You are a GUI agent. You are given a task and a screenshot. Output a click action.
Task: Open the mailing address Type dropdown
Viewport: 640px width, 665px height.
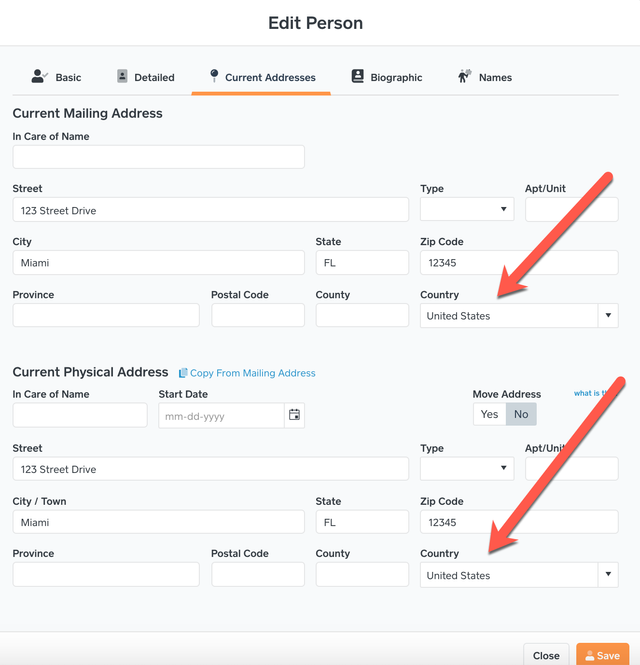coord(467,209)
